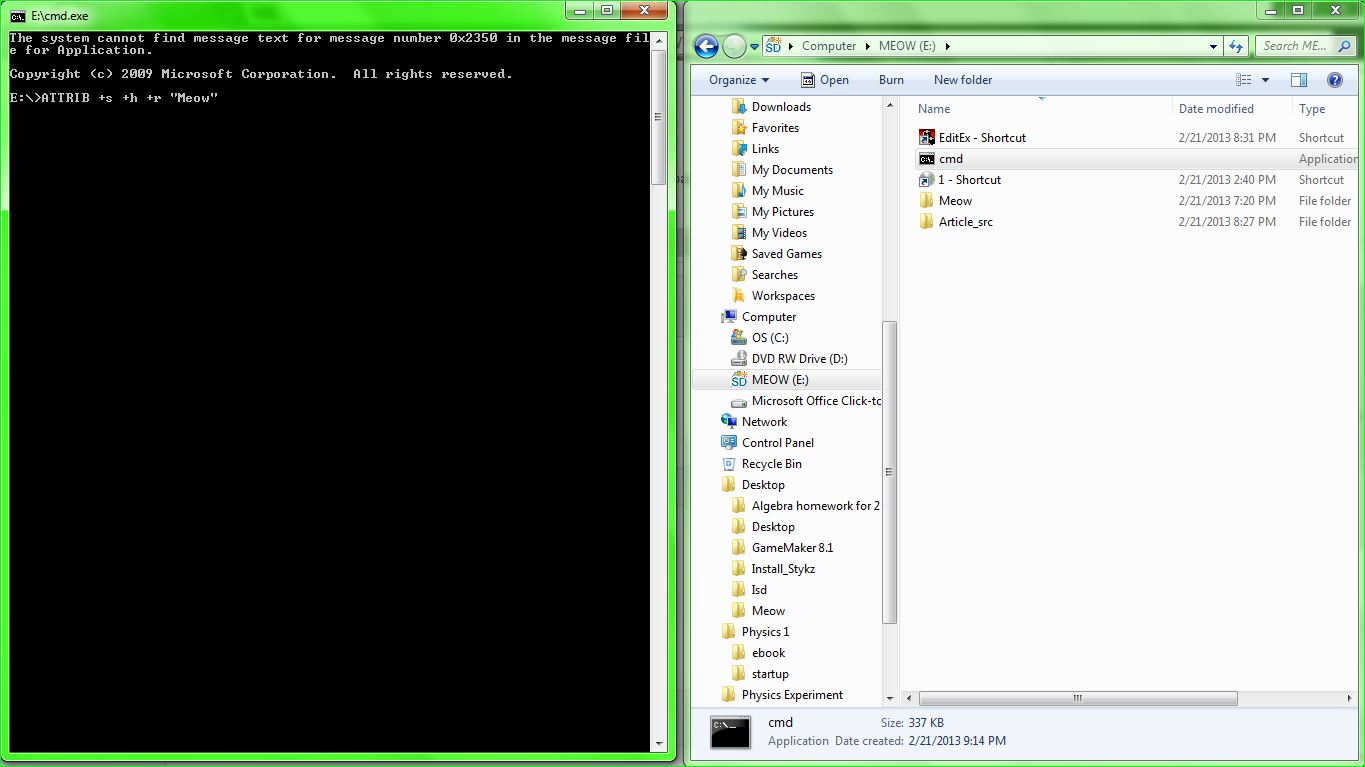Open Links folder in navigation pane

(x=765, y=149)
